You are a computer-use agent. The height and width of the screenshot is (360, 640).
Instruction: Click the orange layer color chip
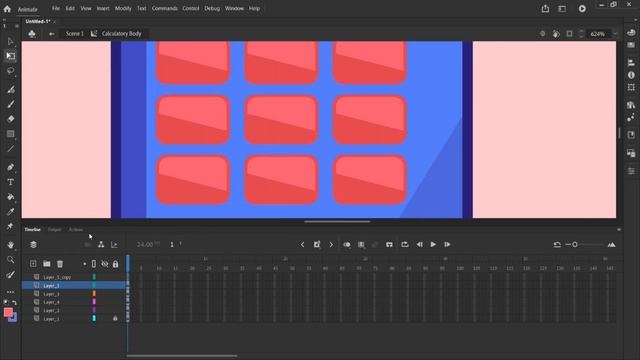[94, 293]
